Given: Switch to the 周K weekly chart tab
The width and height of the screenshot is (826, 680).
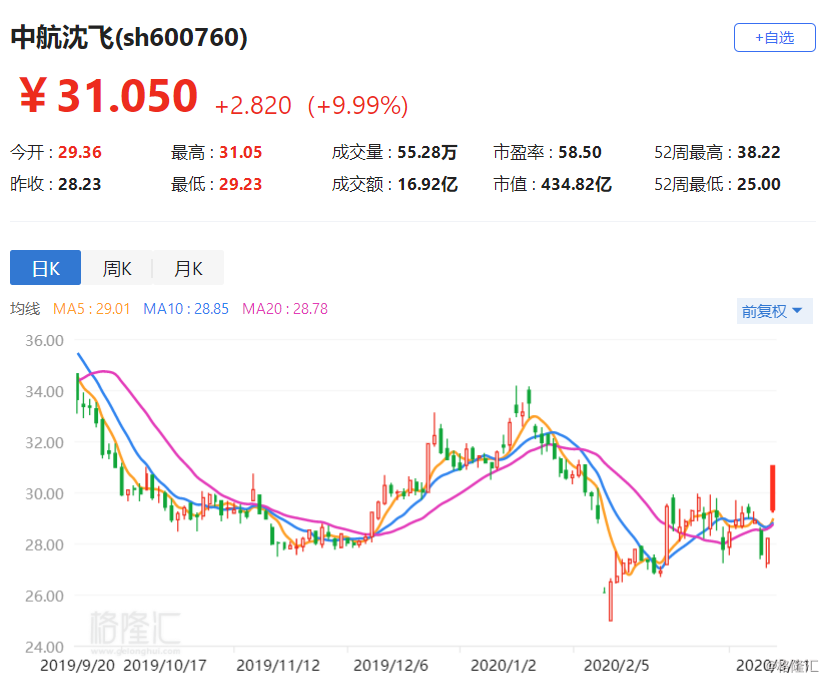Looking at the screenshot, I should pyautogui.click(x=117, y=268).
